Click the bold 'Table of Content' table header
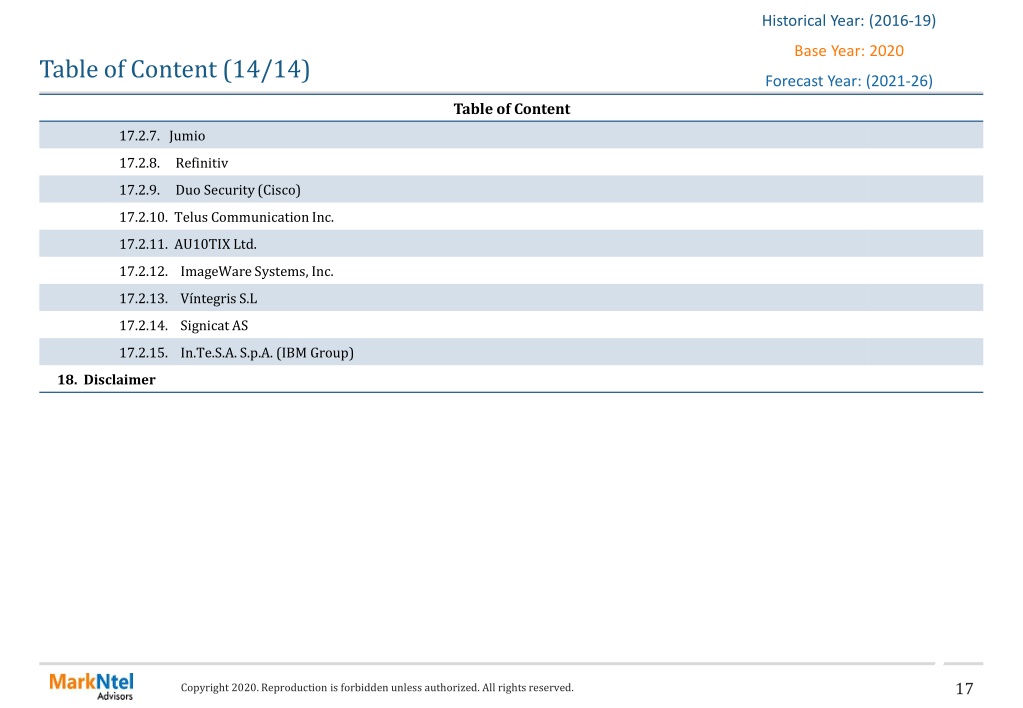Image resolution: width=1023 pixels, height=708 pixels. pyautogui.click(x=512, y=109)
